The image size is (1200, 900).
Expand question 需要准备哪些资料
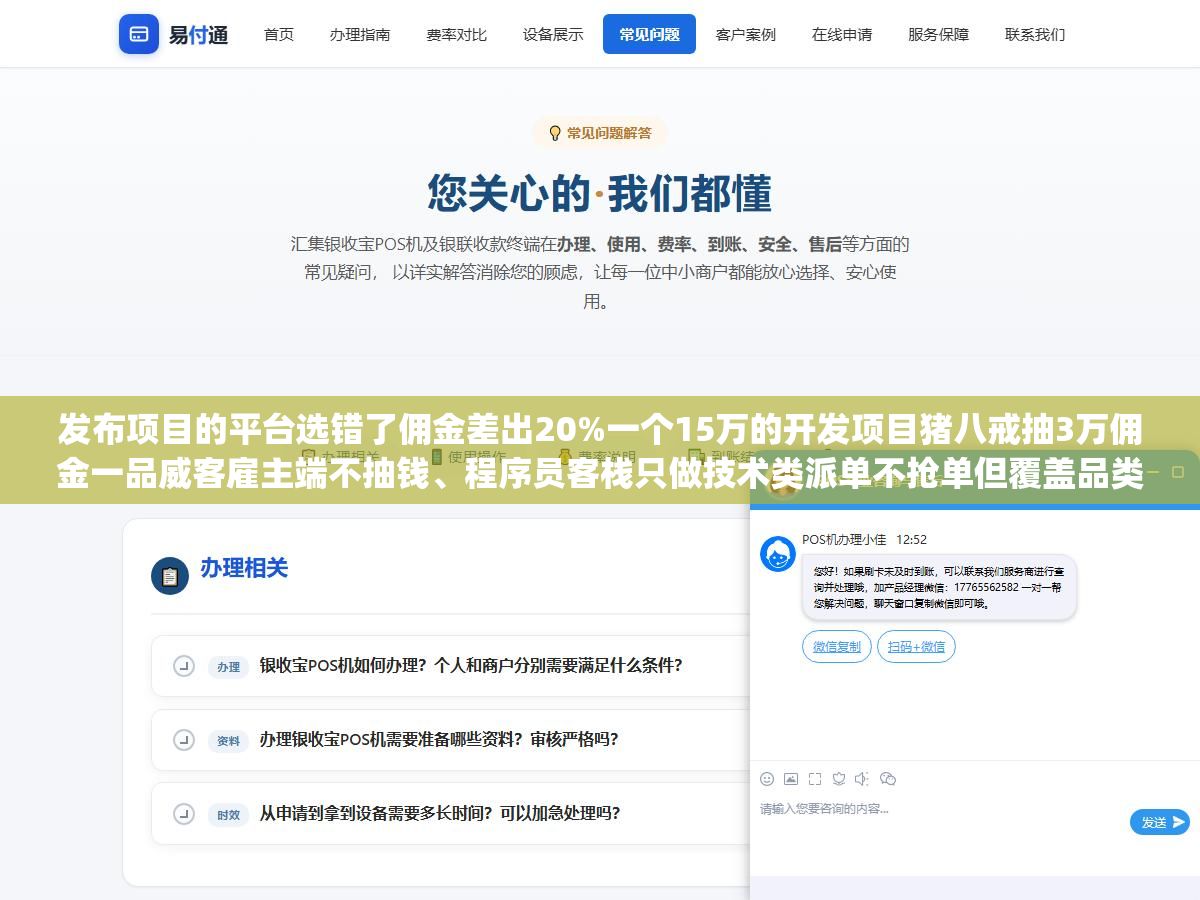(450, 740)
